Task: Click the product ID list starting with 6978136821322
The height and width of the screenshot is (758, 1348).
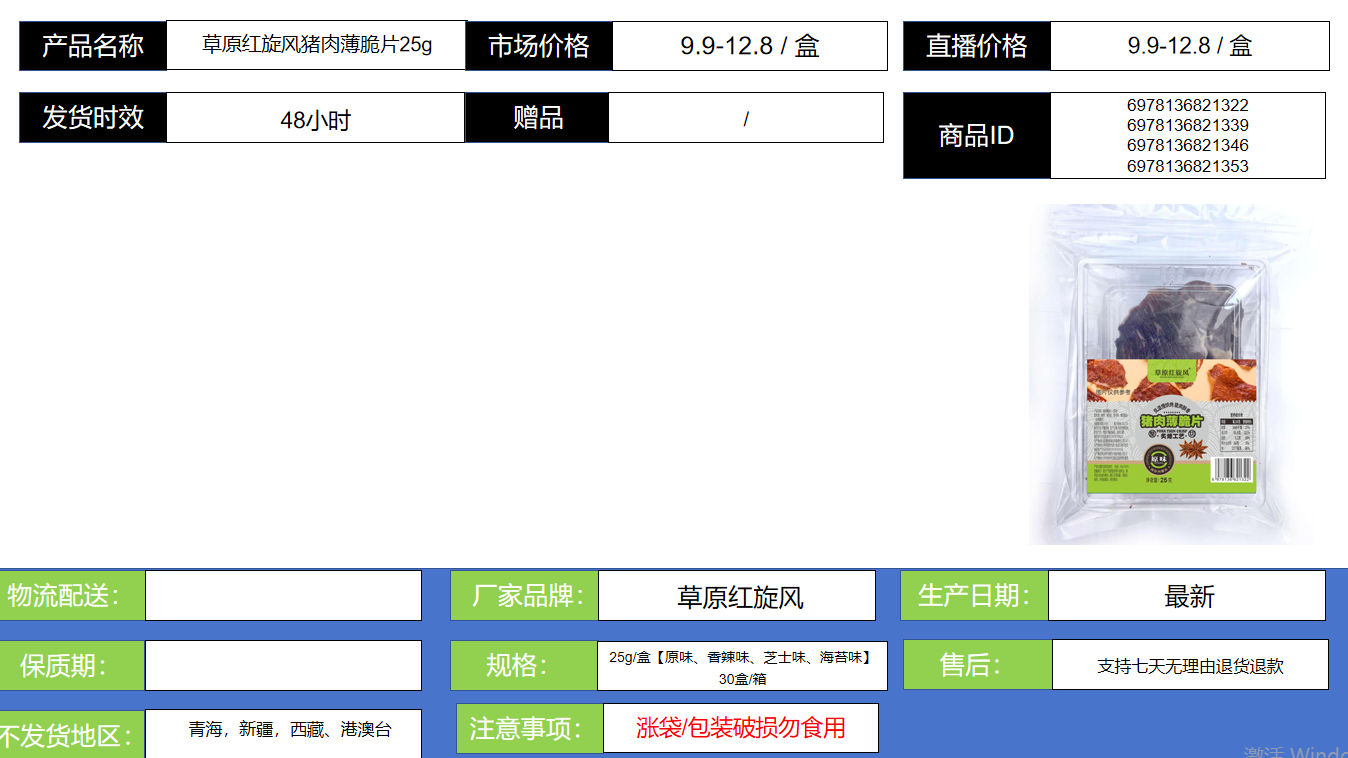Action: coord(1187,136)
